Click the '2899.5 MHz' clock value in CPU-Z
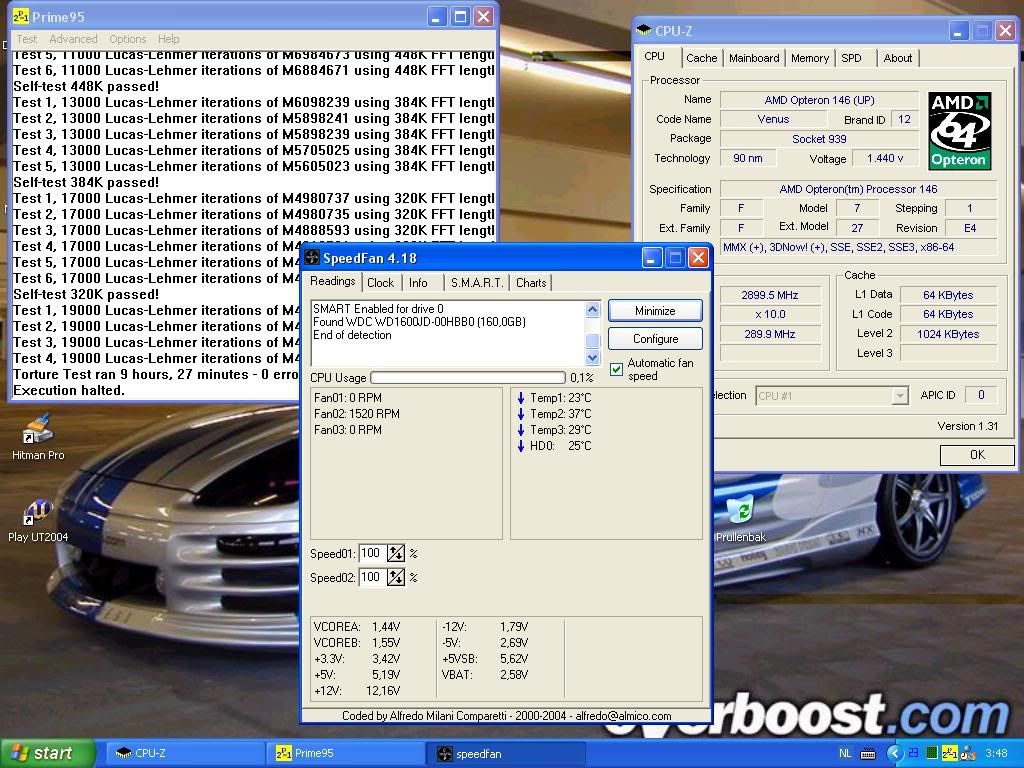 [x=769, y=295]
